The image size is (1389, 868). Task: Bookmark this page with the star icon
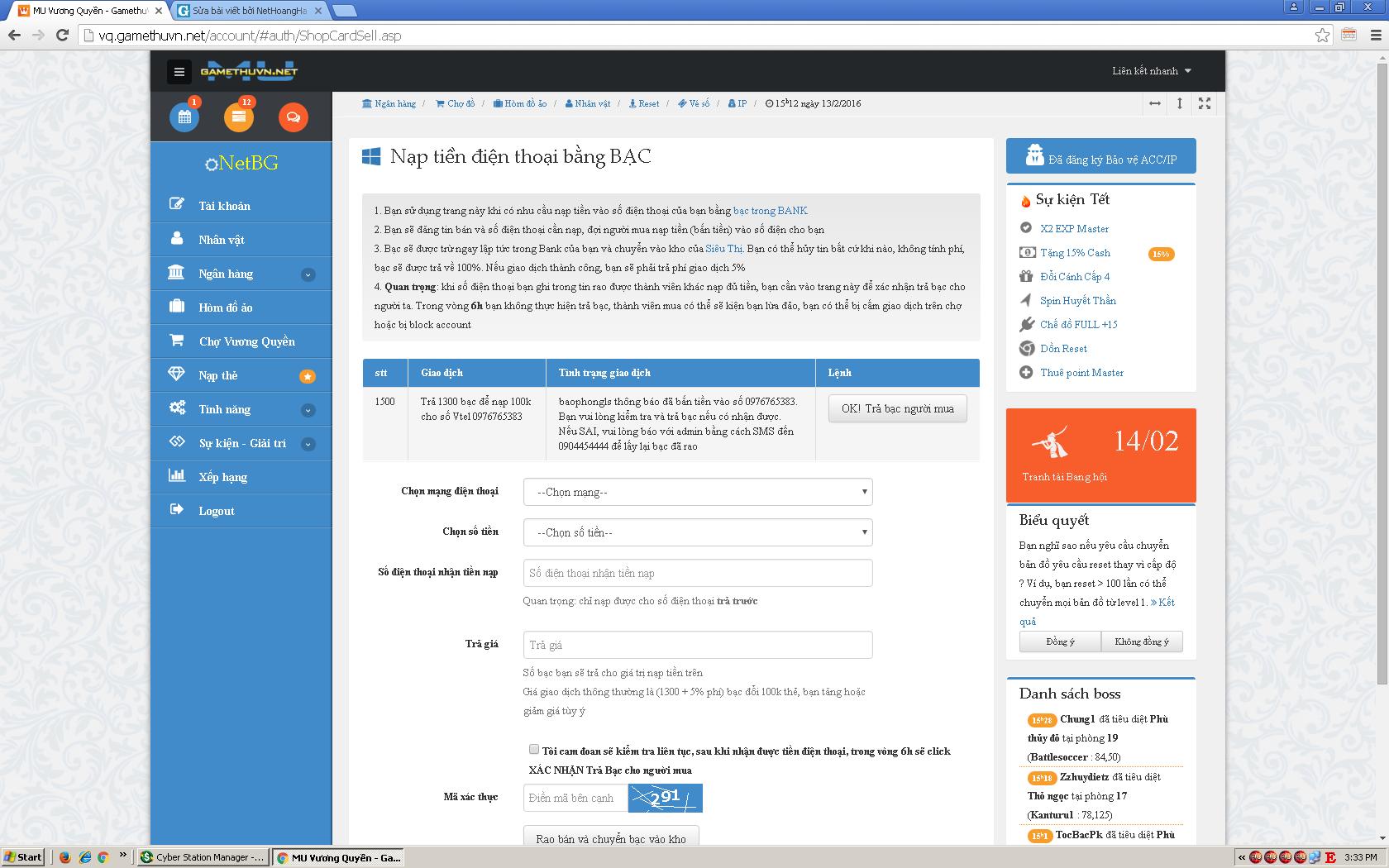(1322, 36)
